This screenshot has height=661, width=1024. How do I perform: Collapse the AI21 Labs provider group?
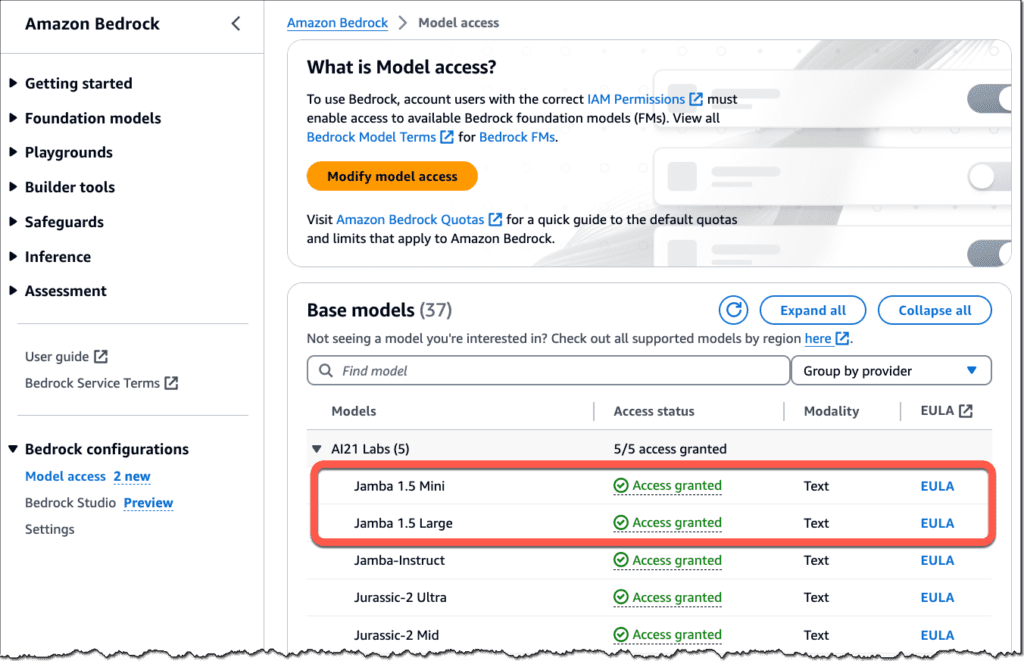(x=317, y=448)
